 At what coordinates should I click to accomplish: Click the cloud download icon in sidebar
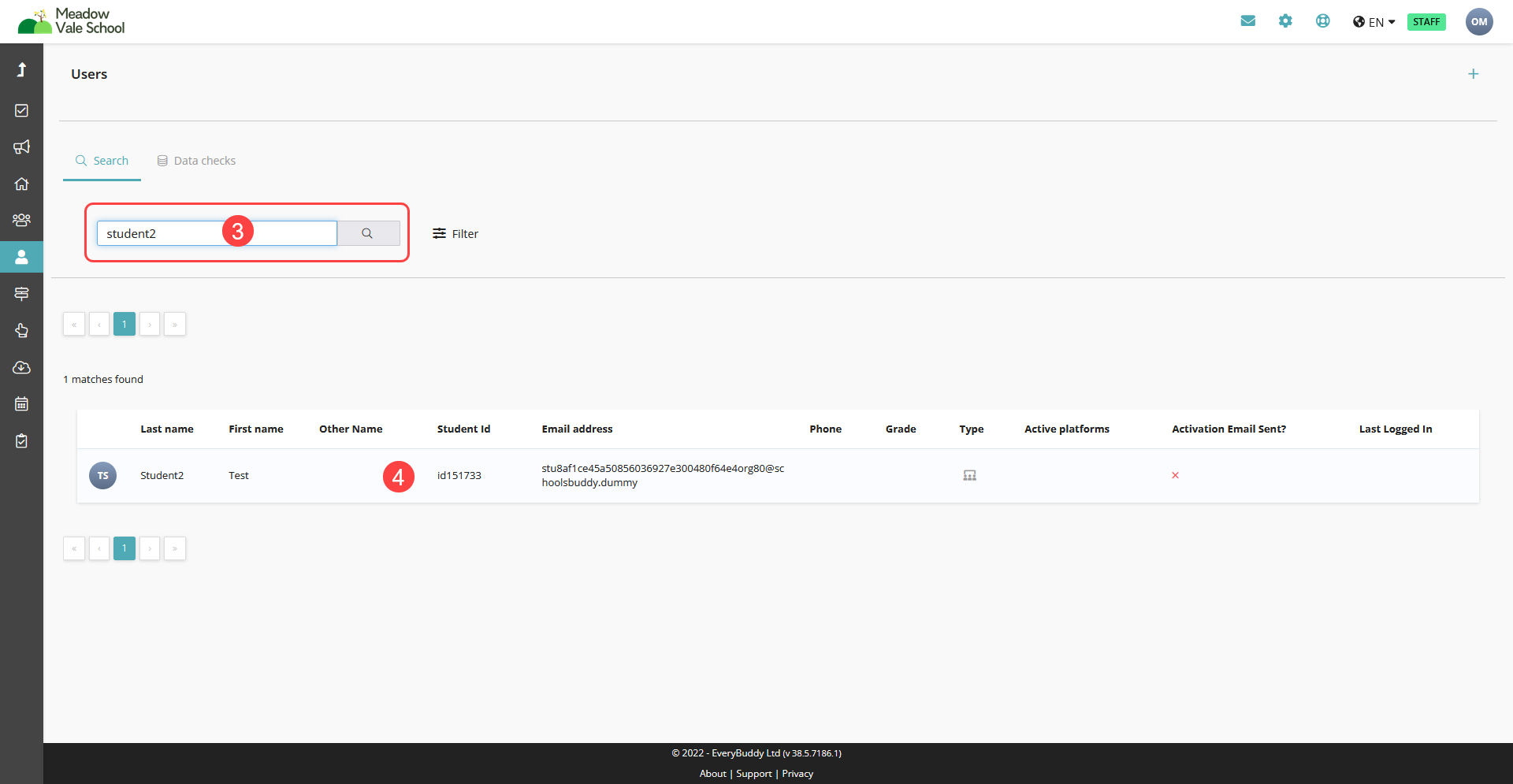point(21,368)
